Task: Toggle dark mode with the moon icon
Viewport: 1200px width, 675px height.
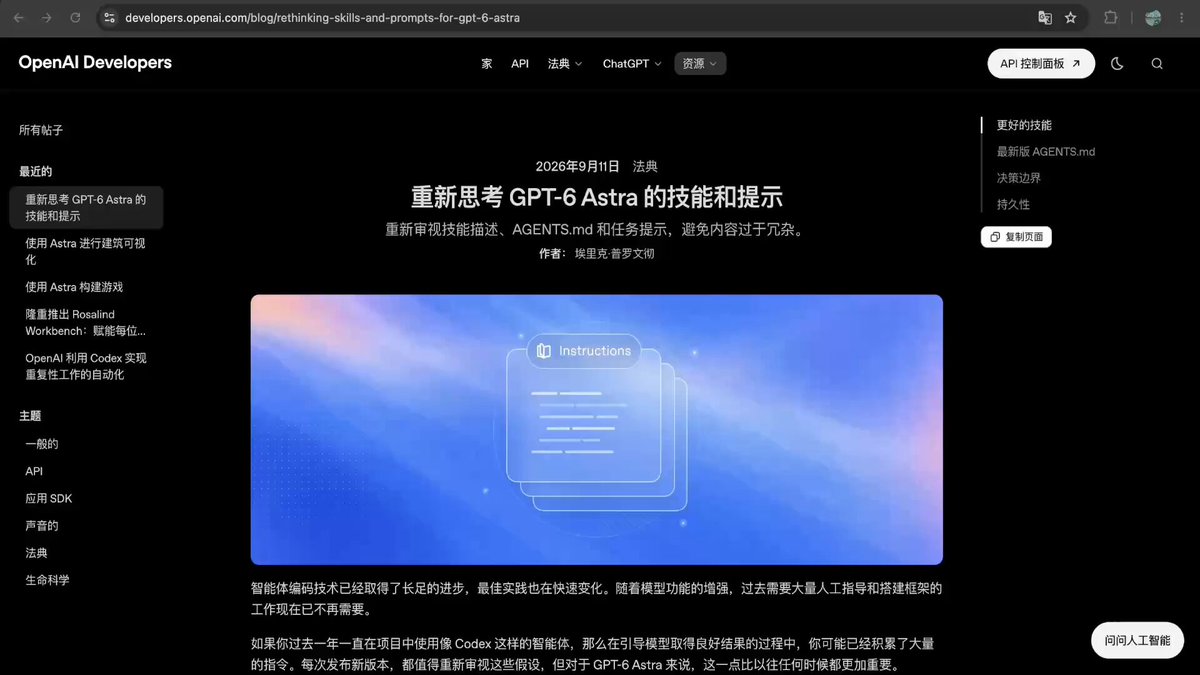Action: (x=1117, y=63)
